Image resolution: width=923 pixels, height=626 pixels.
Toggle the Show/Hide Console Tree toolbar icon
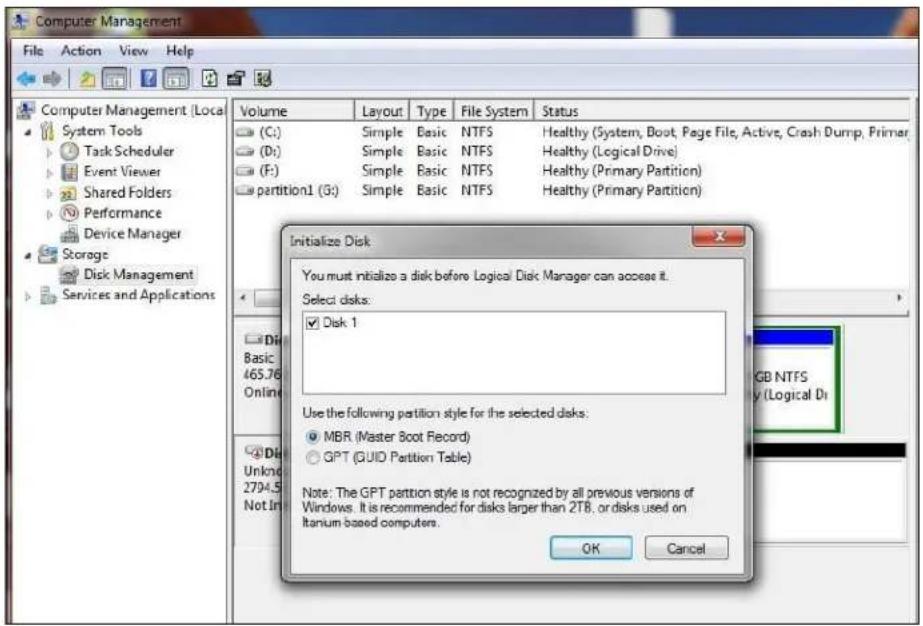click(115, 78)
